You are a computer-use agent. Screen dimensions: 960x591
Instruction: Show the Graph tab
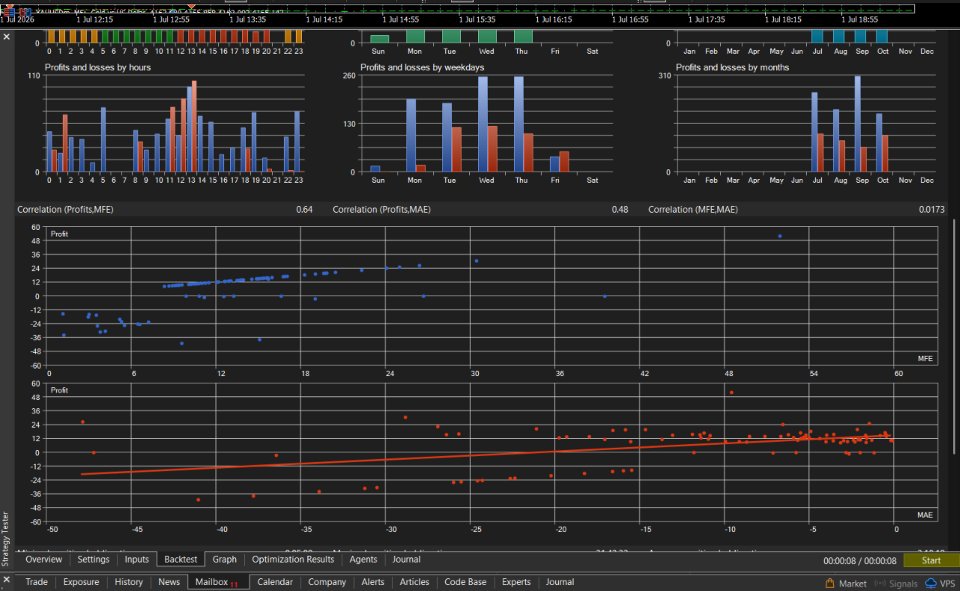[224, 559]
